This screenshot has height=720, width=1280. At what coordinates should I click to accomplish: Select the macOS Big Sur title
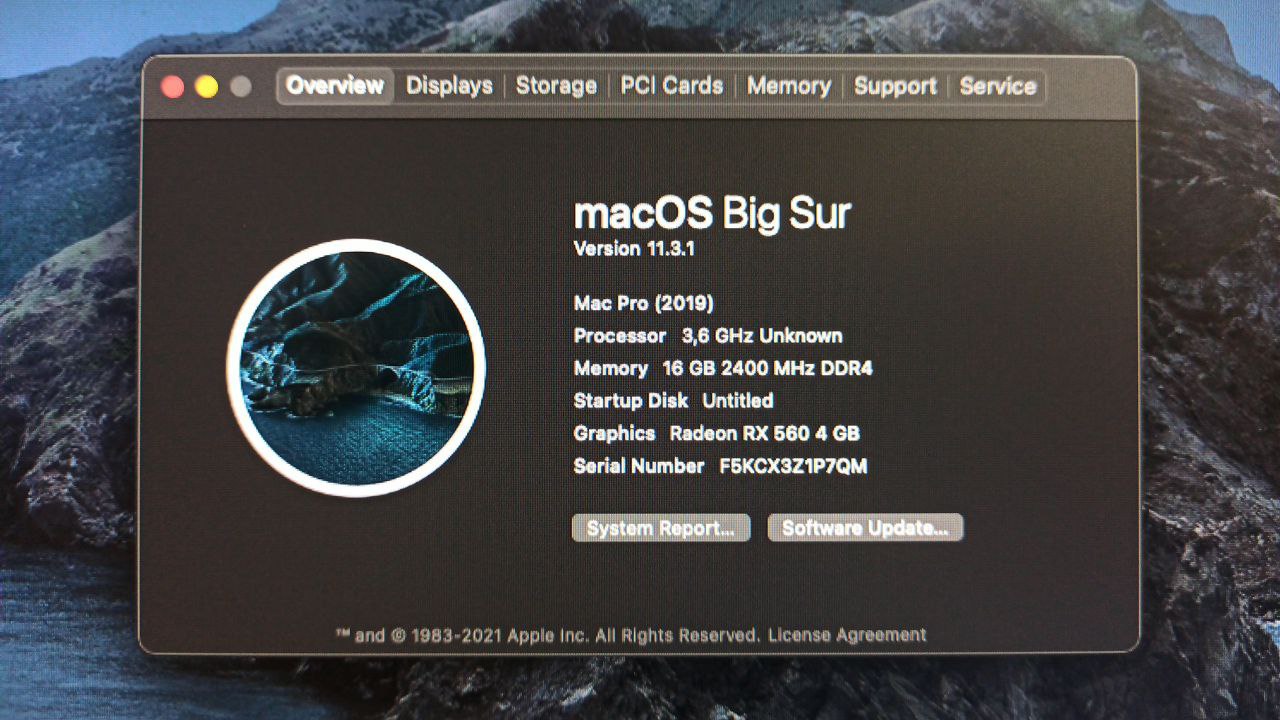click(712, 213)
